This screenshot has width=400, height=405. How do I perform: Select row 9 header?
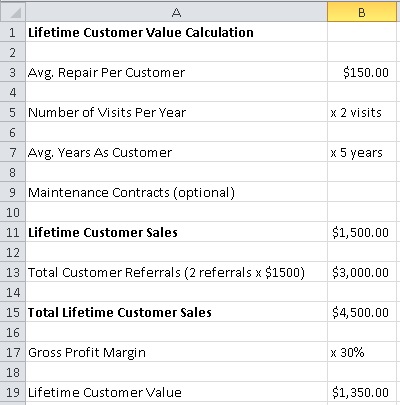[13, 192]
